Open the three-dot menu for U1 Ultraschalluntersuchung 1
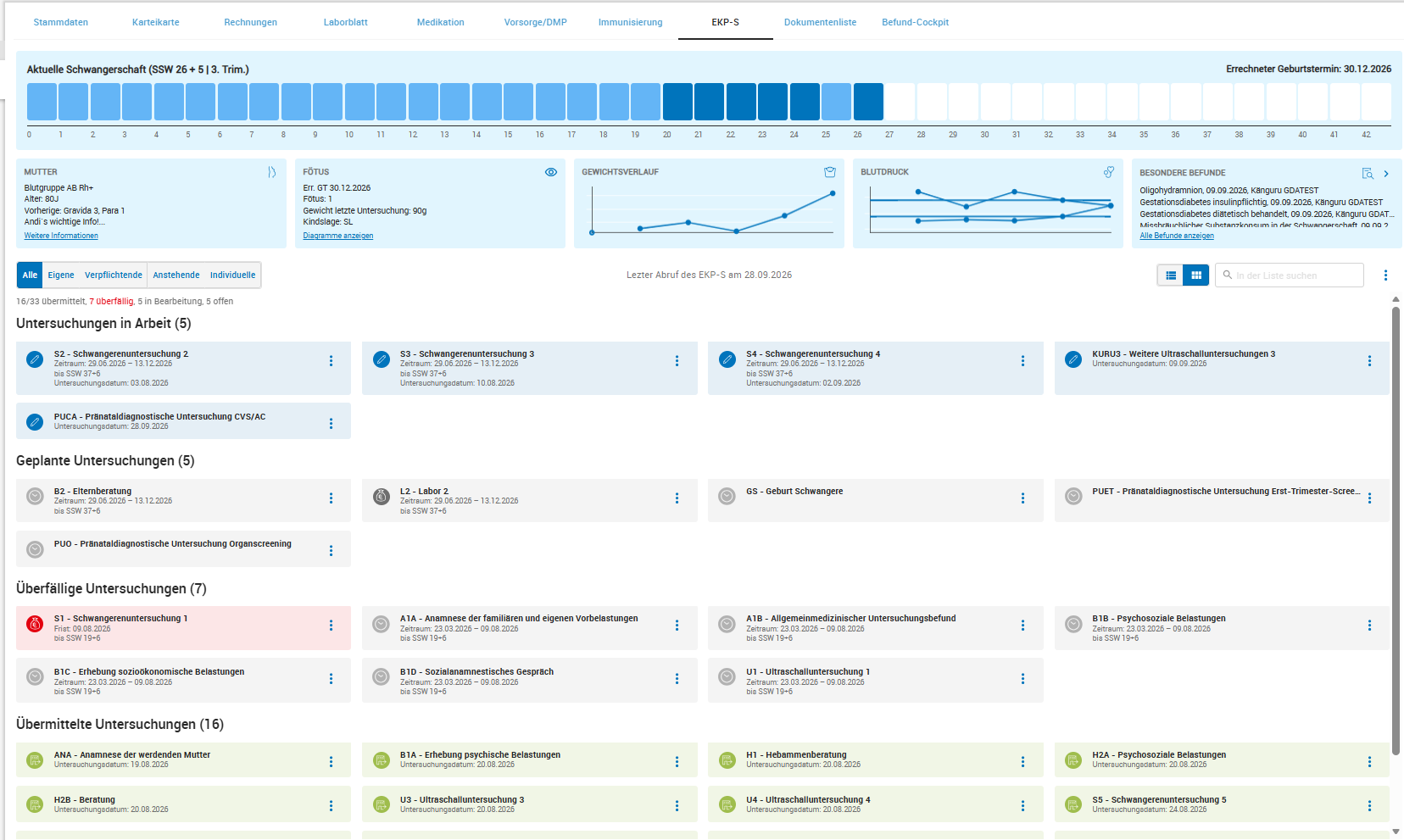The height and width of the screenshot is (840, 1404). 1022,679
